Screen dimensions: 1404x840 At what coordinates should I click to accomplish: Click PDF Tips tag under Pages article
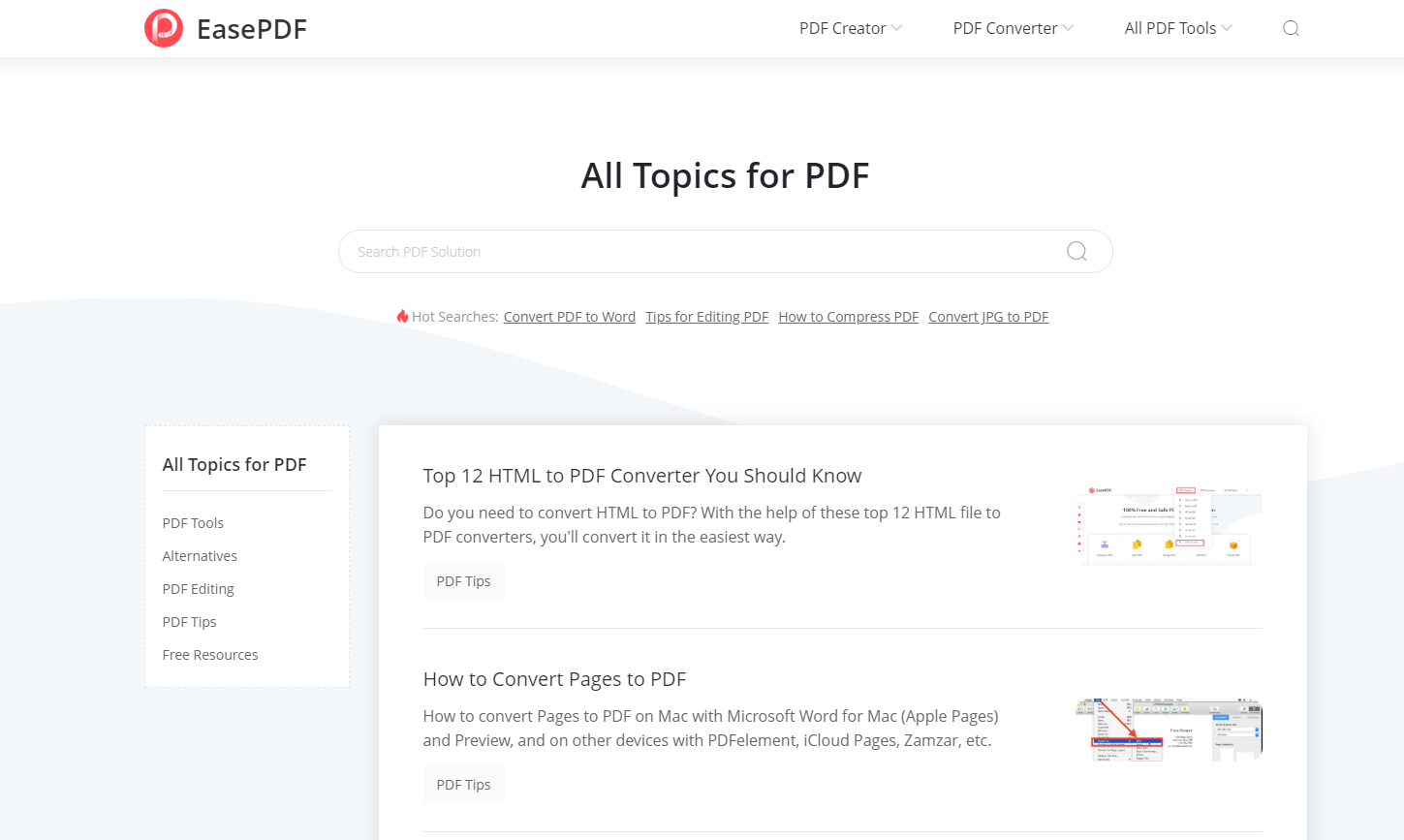click(464, 785)
